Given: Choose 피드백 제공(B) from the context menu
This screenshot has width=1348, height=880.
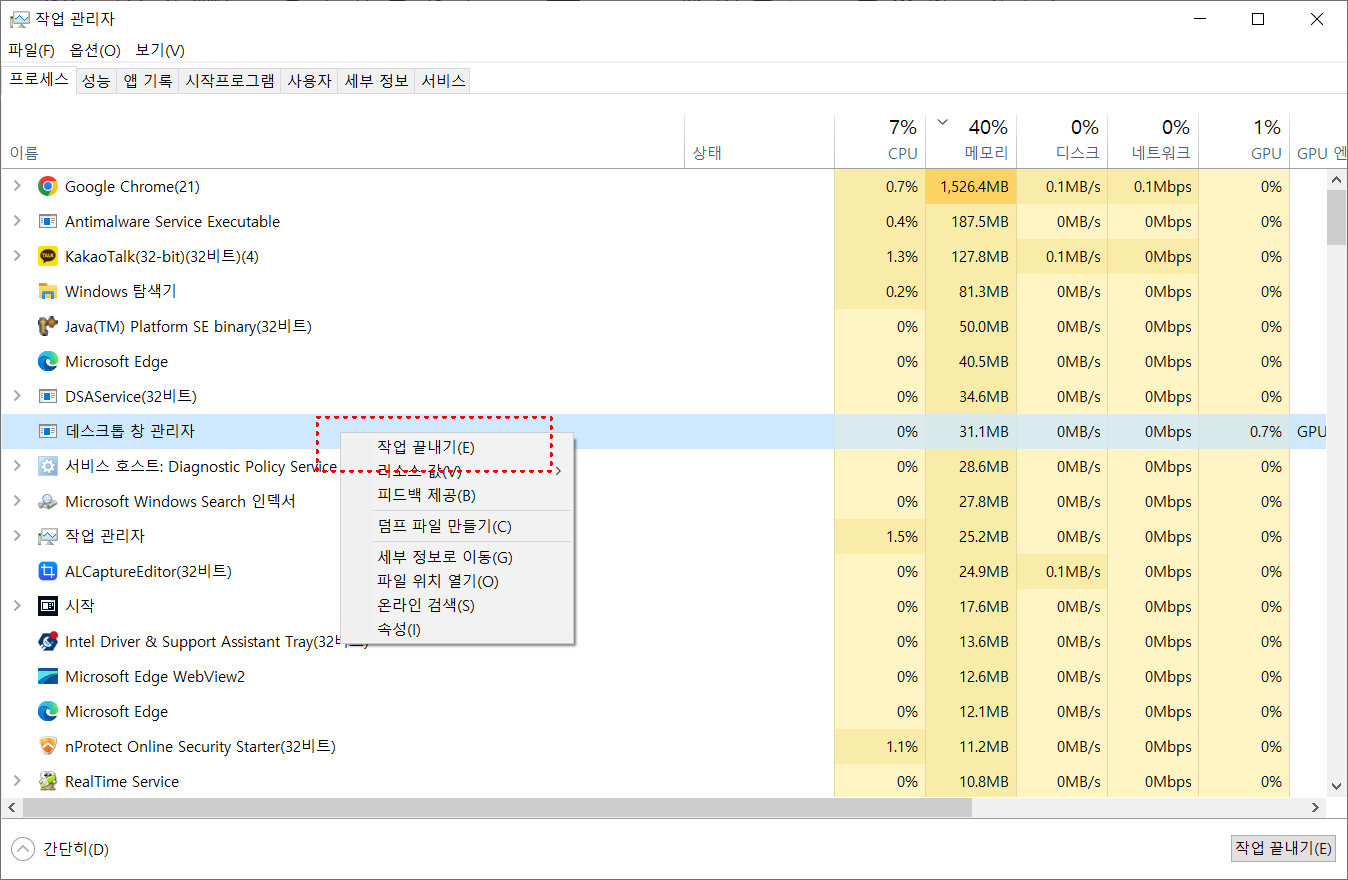Looking at the screenshot, I should tap(457, 495).
